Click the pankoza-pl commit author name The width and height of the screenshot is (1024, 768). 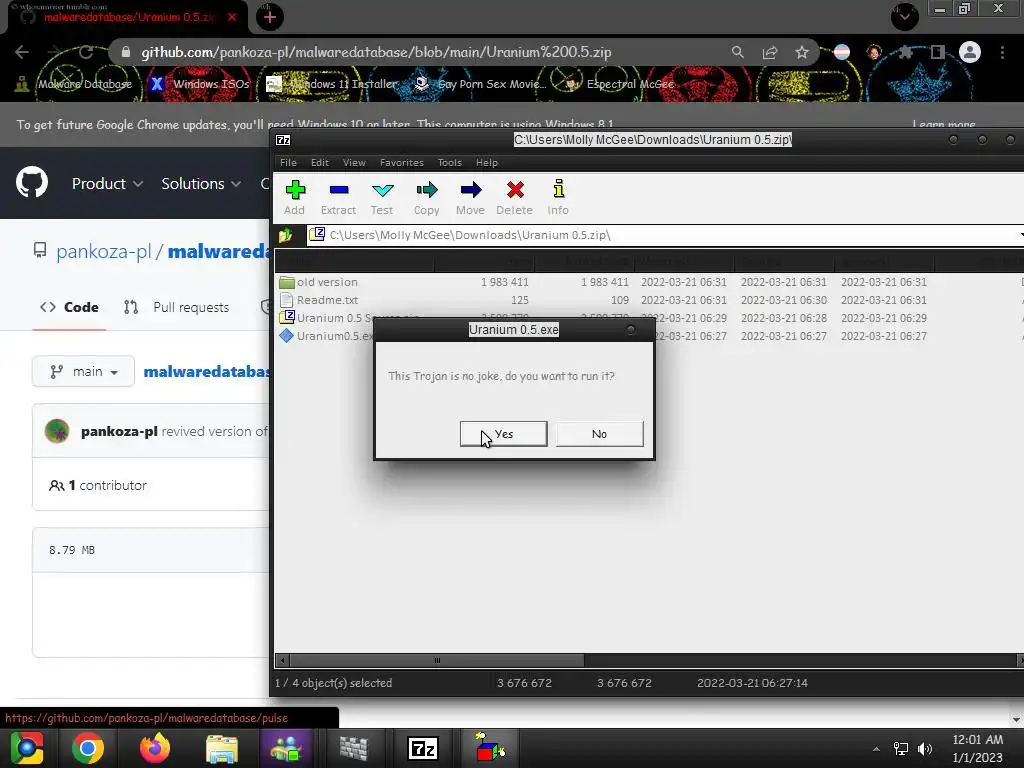click(x=119, y=432)
